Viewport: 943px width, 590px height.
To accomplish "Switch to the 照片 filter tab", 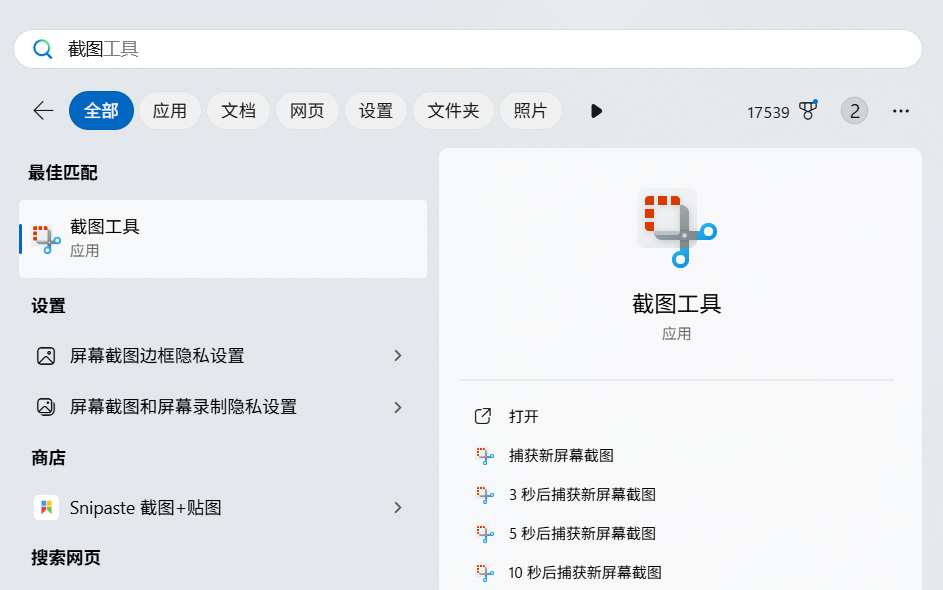I will (x=530, y=111).
